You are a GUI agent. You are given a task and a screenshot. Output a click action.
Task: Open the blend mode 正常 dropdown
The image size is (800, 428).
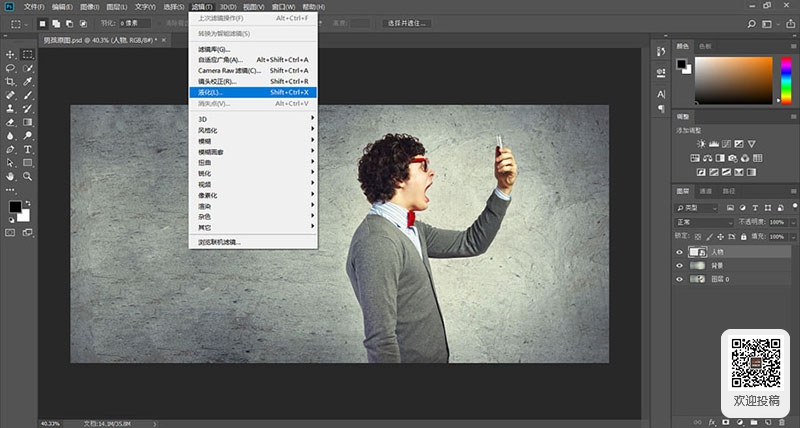tap(704, 222)
